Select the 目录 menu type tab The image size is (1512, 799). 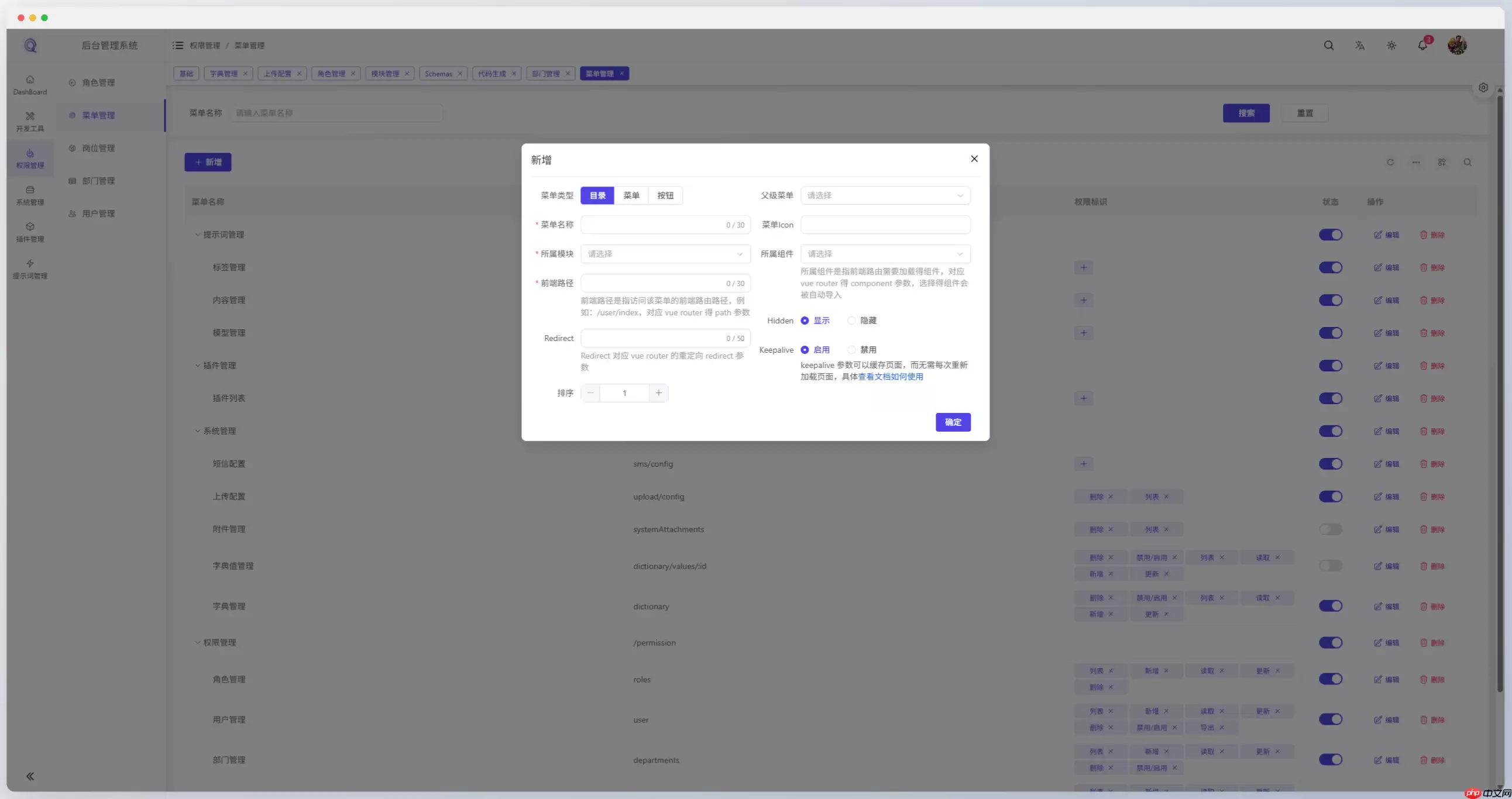pyautogui.click(x=597, y=195)
